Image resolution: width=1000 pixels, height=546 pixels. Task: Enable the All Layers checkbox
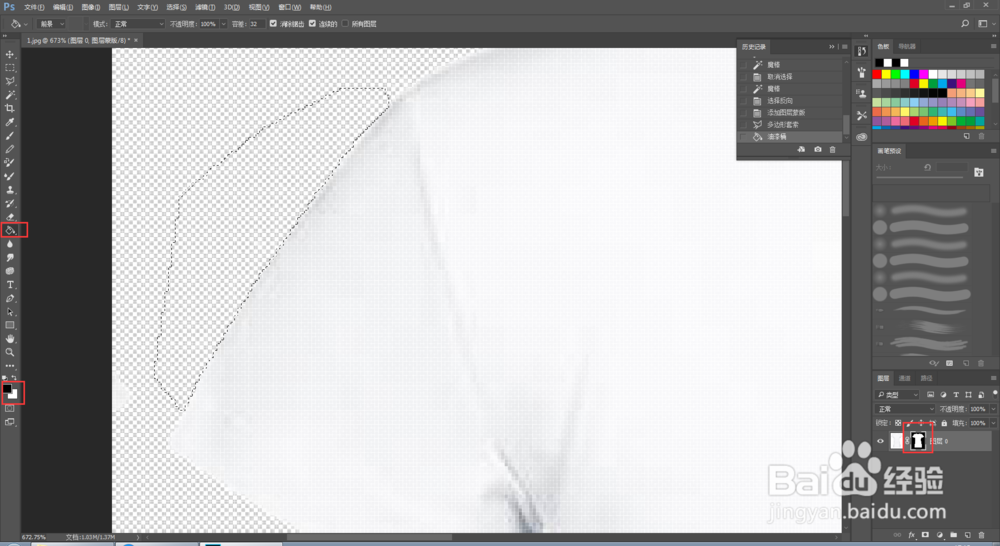pyautogui.click(x=345, y=24)
